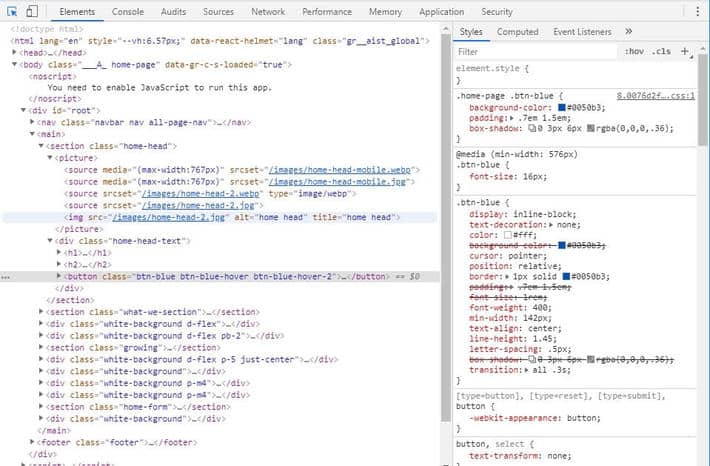Open the ellipsis menu beside the button row
The image size is (710, 466).
click(x=5, y=277)
